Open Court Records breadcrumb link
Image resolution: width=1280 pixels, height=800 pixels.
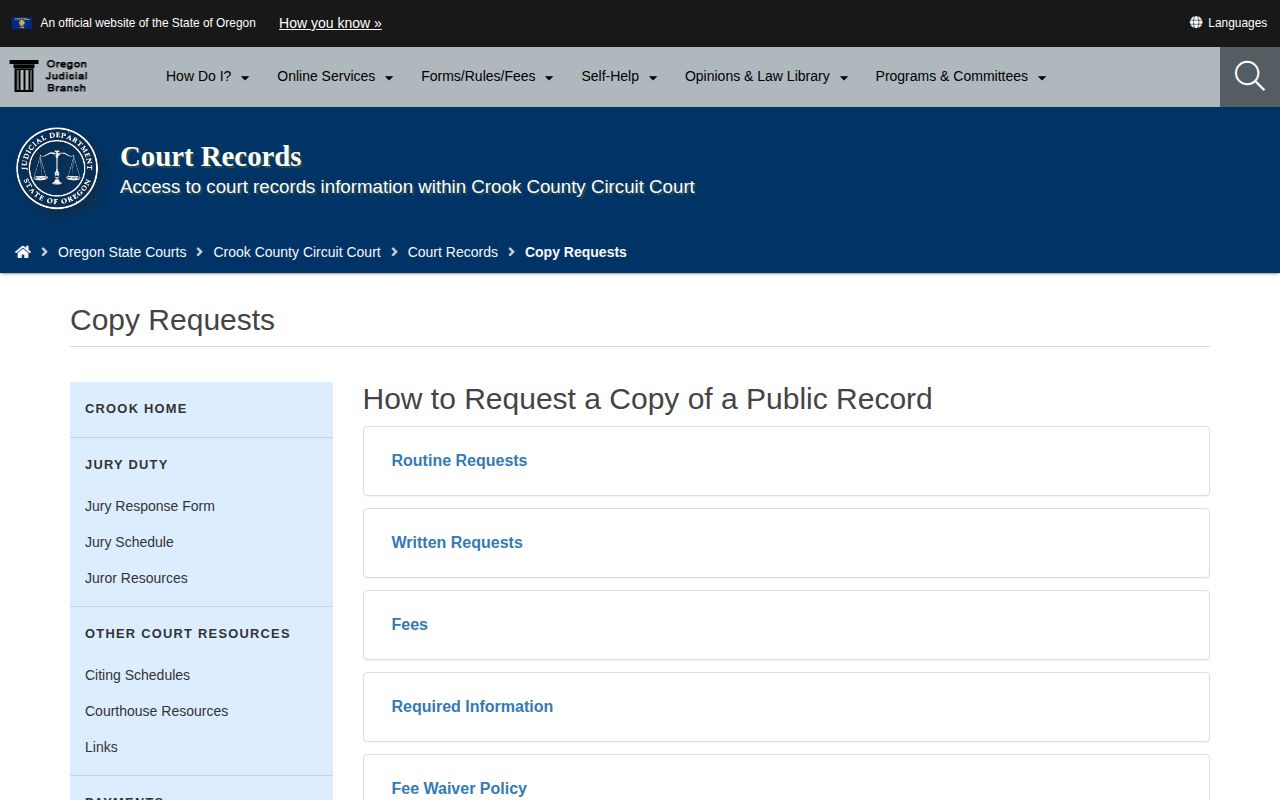(x=453, y=252)
